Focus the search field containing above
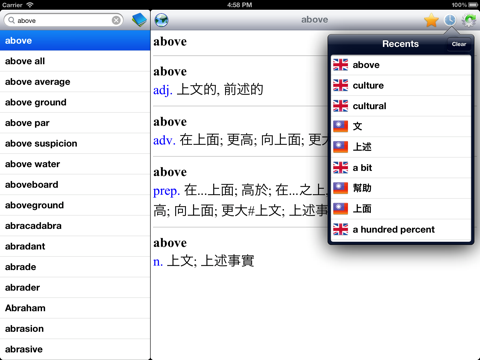Viewport: 480px width, 360px height. [x=63, y=20]
